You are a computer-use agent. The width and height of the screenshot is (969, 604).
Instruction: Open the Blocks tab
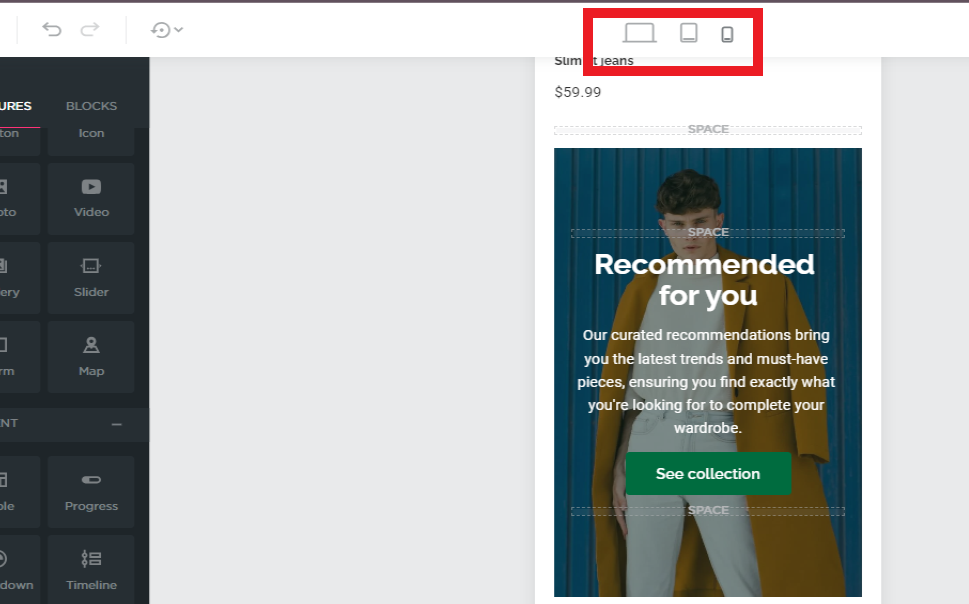pyautogui.click(x=91, y=106)
